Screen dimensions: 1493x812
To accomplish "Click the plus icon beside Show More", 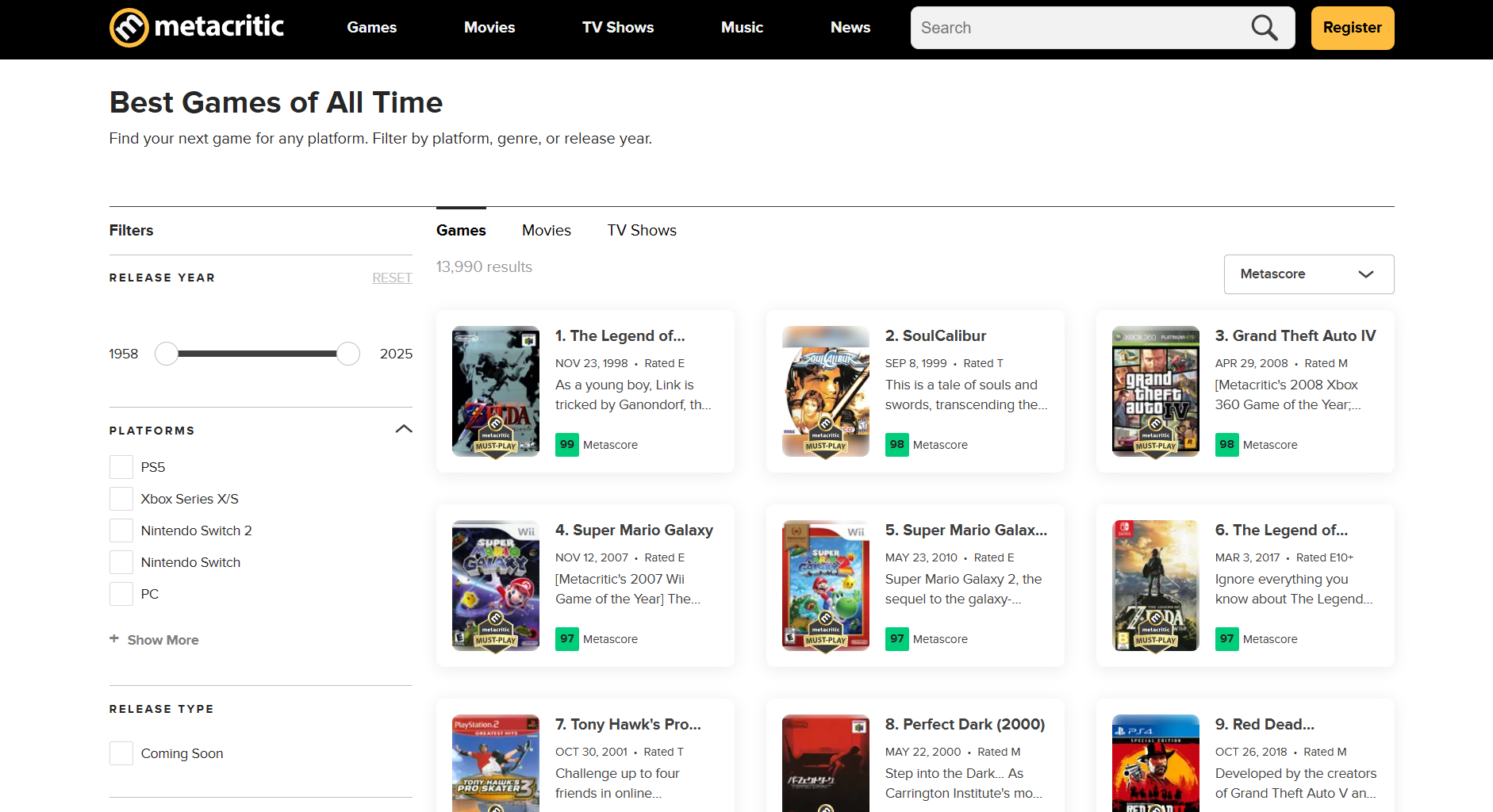I will [x=114, y=638].
